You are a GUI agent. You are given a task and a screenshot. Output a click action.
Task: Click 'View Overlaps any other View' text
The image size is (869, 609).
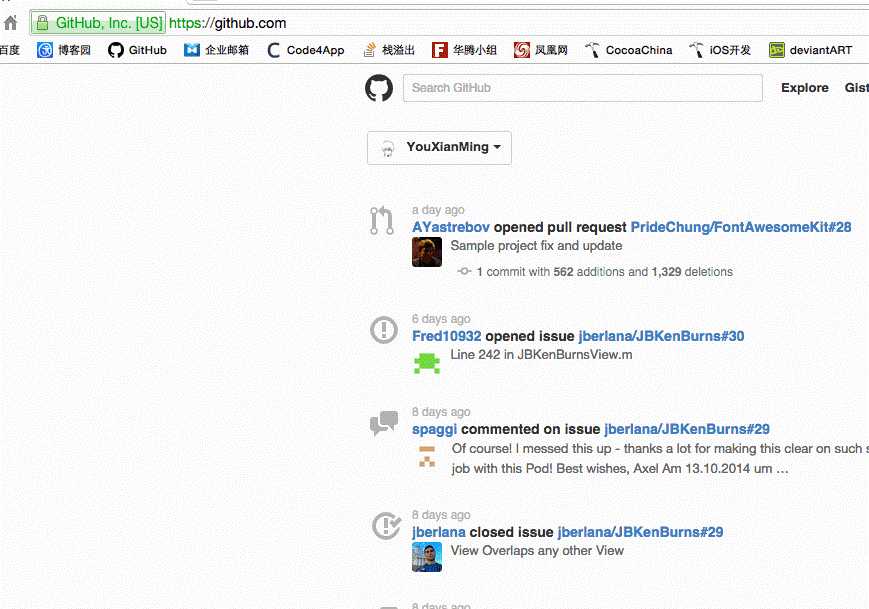537,551
